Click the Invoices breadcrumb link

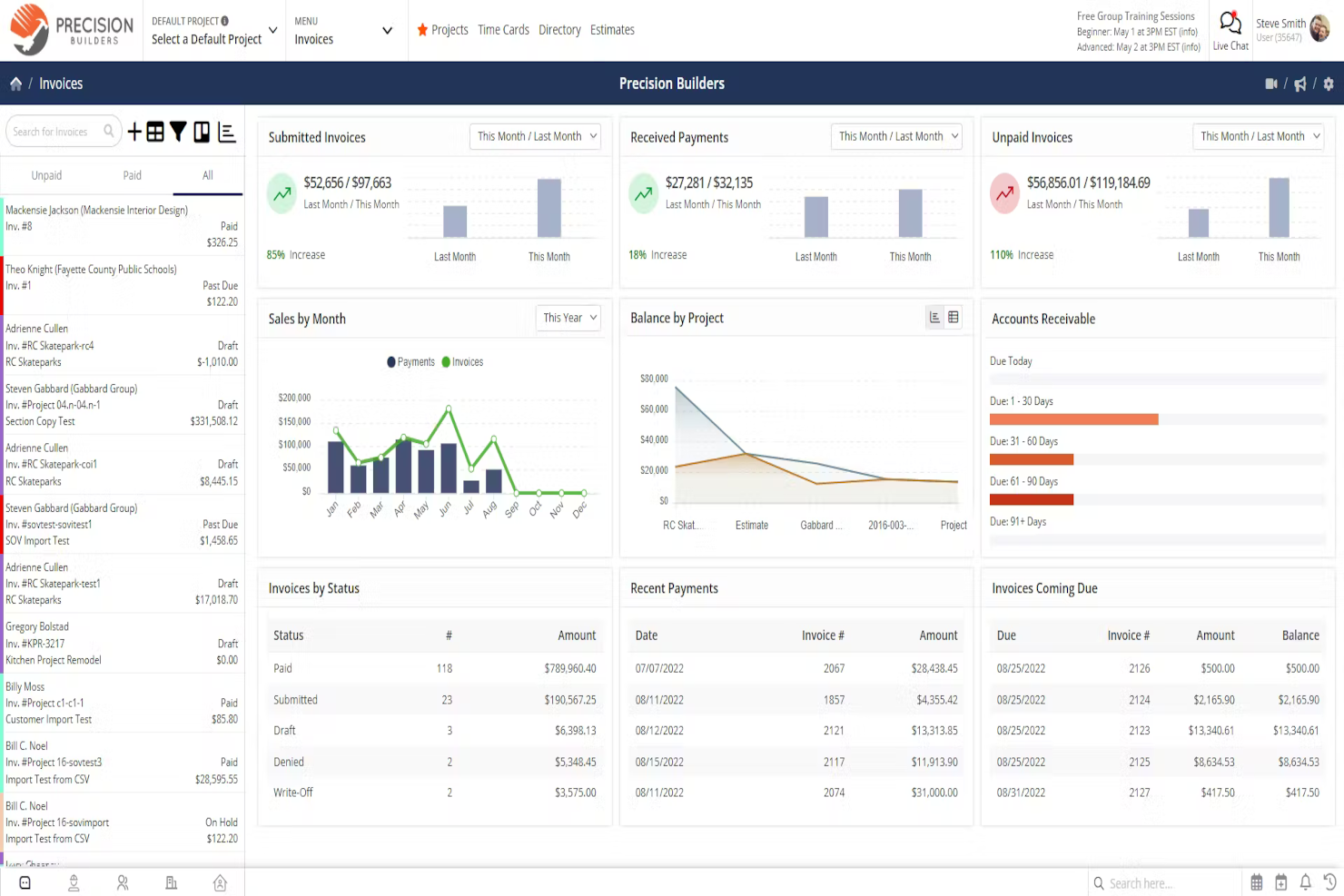(x=61, y=84)
